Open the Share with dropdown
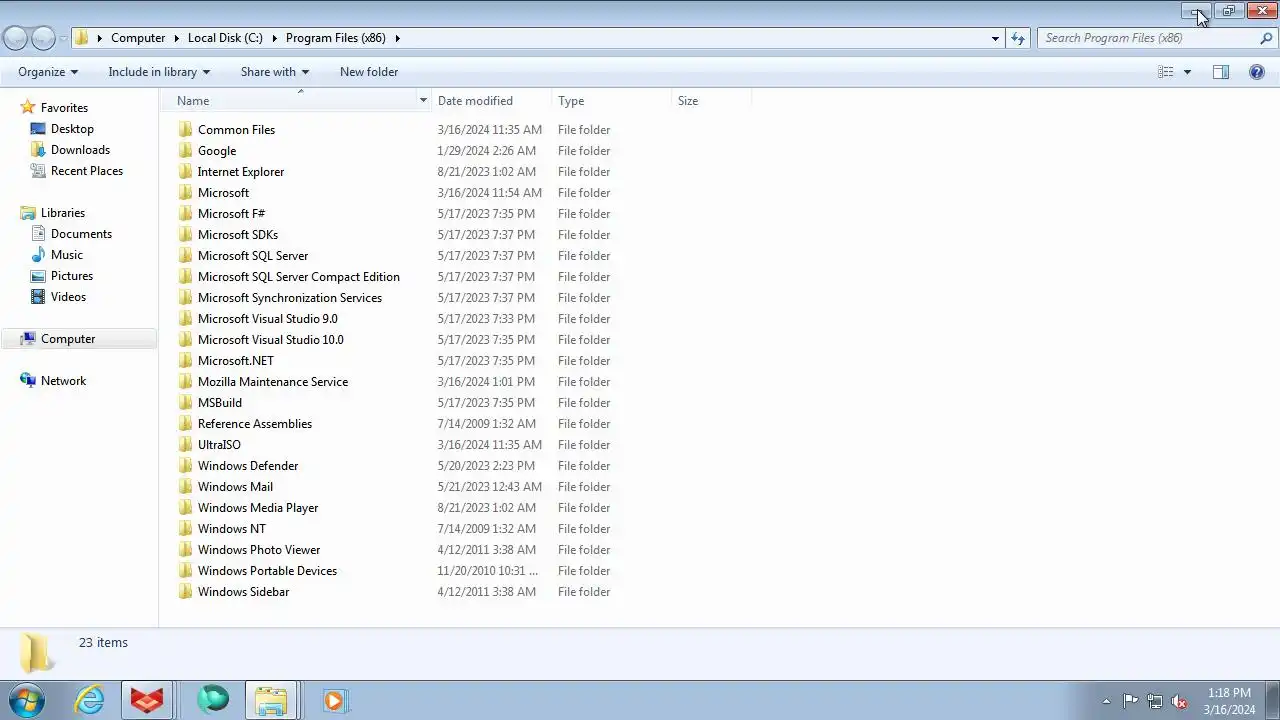 [275, 72]
